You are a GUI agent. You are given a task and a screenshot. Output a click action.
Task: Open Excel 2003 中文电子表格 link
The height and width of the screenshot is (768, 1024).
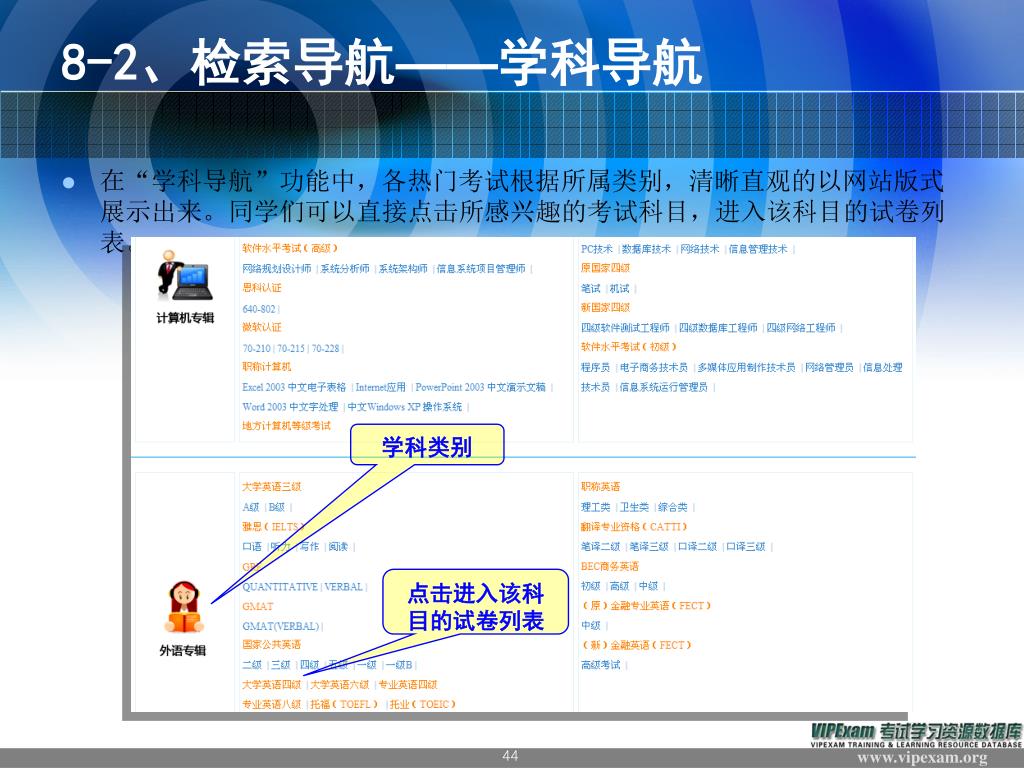pyautogui.click(x=294, y=387)
